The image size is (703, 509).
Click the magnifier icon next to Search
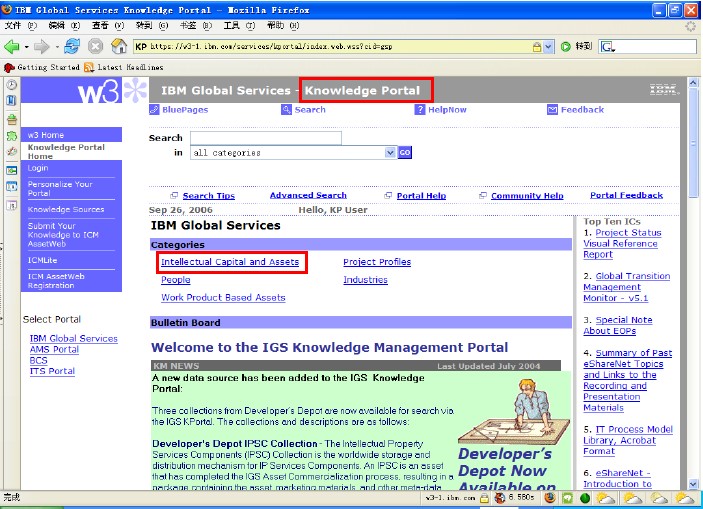(286, 109)
